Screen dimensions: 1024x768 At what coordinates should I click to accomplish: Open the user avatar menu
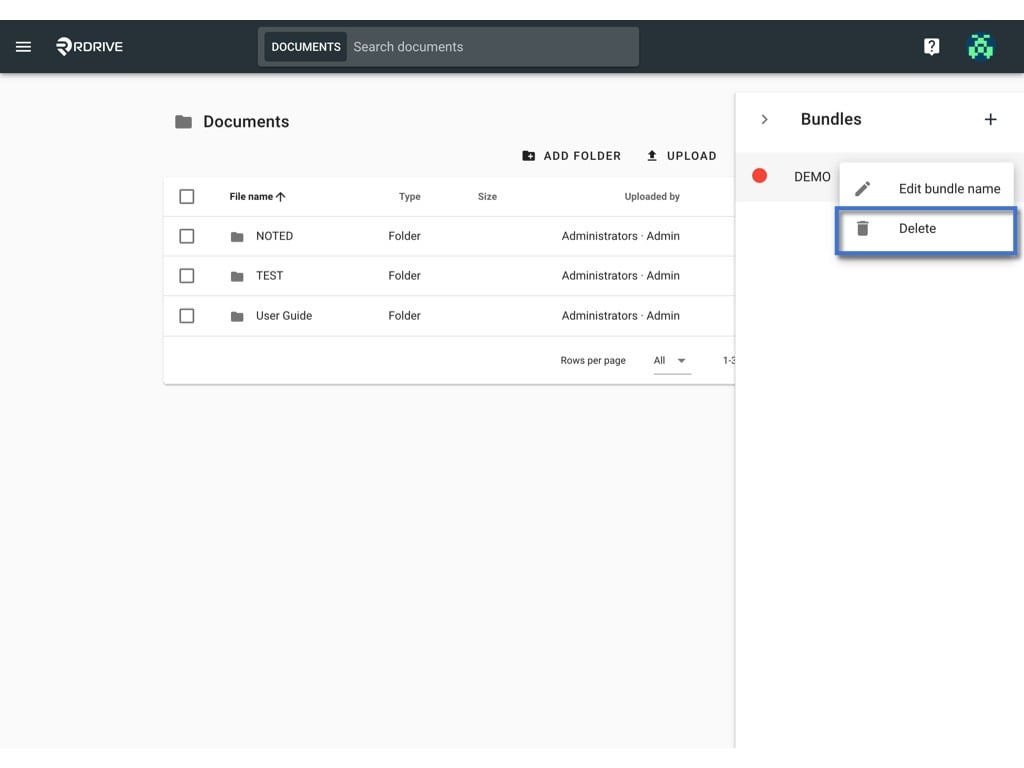coord(980,46)
